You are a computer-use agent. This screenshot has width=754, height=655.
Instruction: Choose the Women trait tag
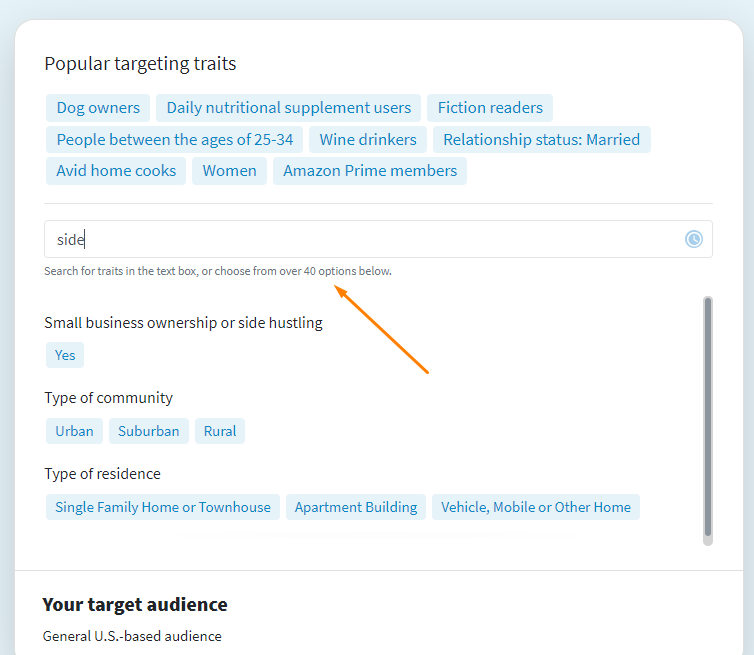(x=229, y=171)
